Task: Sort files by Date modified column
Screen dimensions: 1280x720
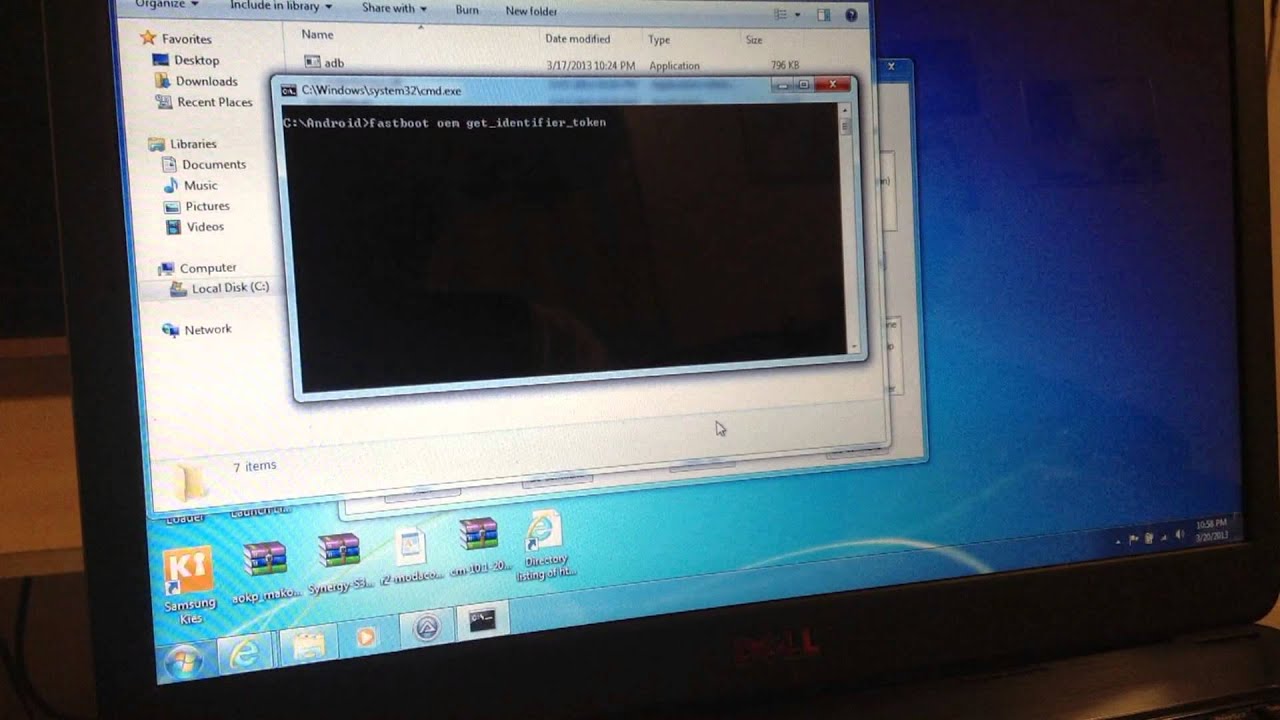Action: 577,39
